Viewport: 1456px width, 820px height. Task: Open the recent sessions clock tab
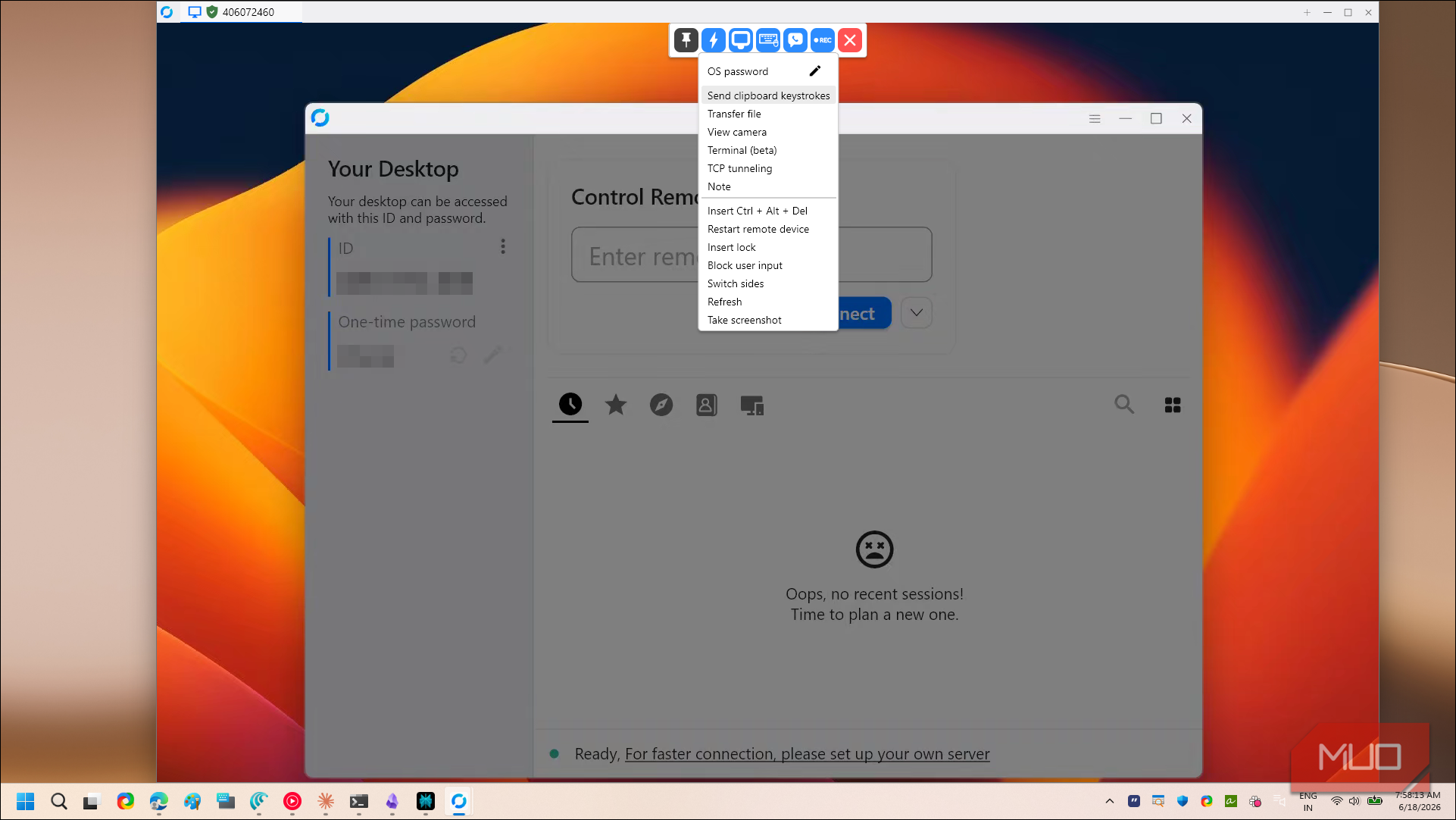point(570,405)
